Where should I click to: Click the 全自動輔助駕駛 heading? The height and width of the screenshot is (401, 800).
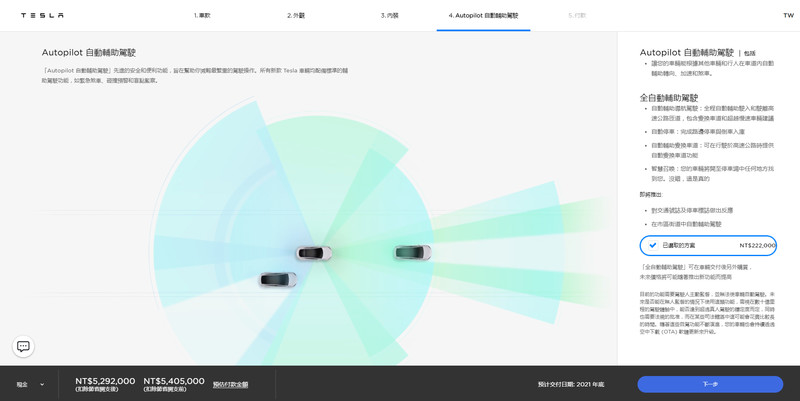(x=669, y=97)
